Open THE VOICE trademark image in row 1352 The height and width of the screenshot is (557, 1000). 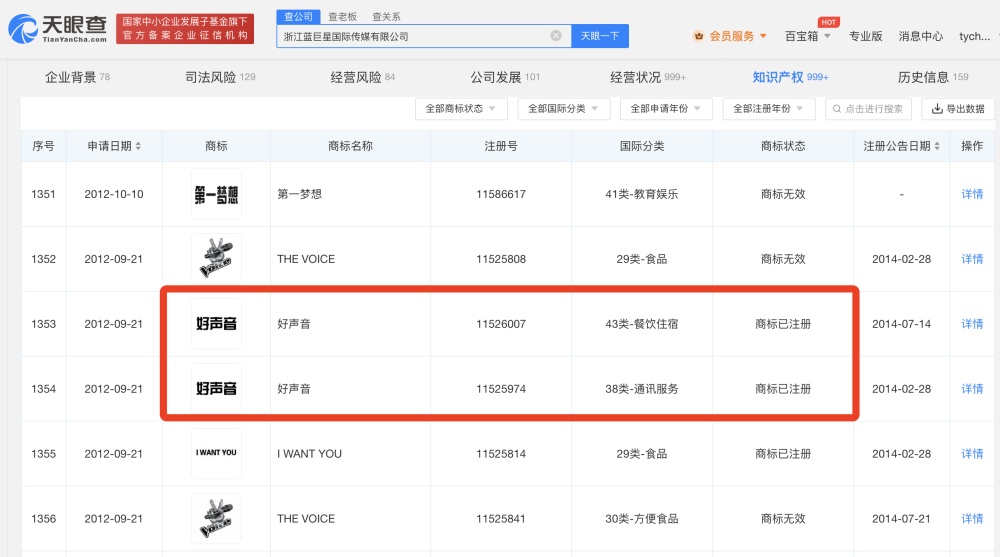pos(216,259)
